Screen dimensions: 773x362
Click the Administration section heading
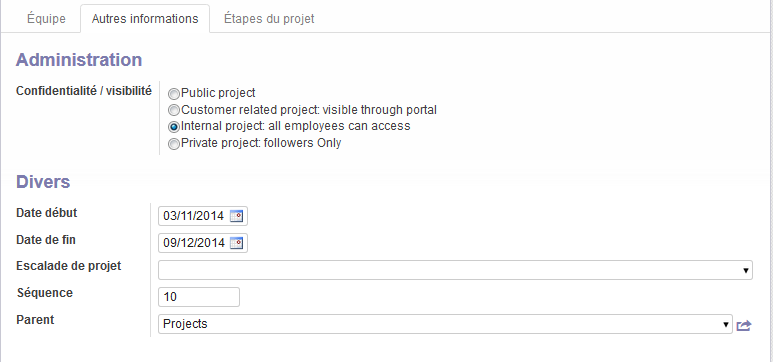coord(79,60)
